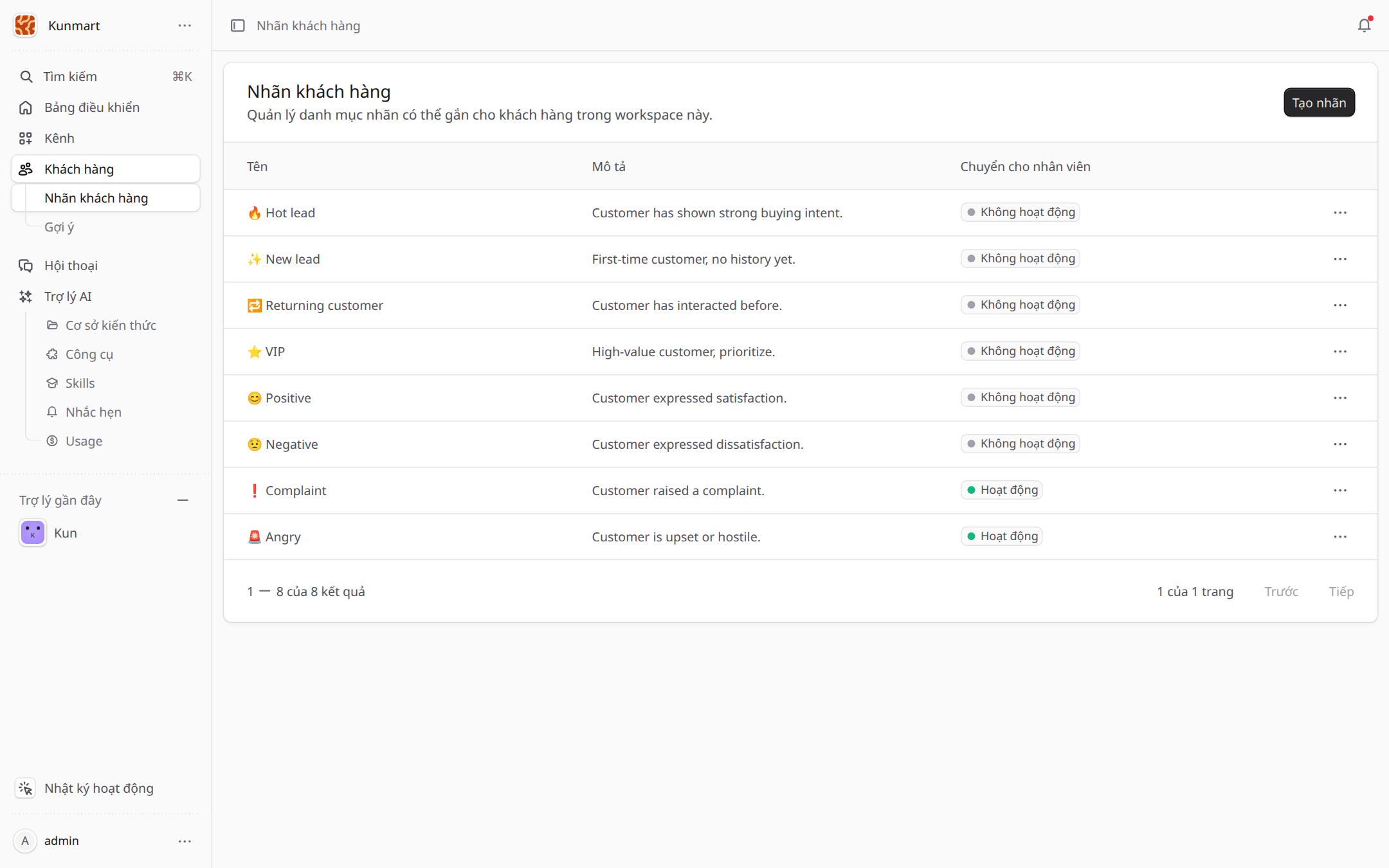
Task: Open workspace options next to Kunmart
Action: [185, 26]
